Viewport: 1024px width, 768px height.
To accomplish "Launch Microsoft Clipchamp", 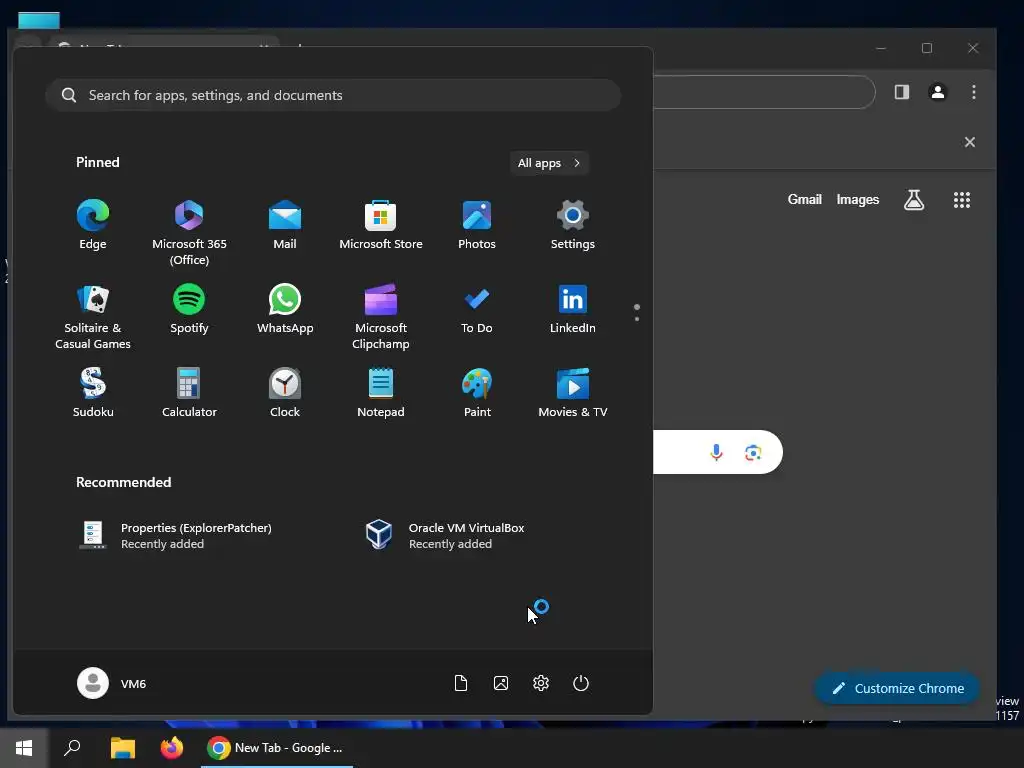I will 381,317.
